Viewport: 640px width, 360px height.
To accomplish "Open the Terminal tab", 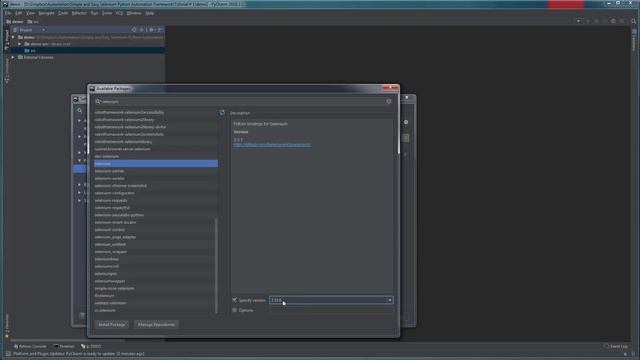I will click(64, 346).
